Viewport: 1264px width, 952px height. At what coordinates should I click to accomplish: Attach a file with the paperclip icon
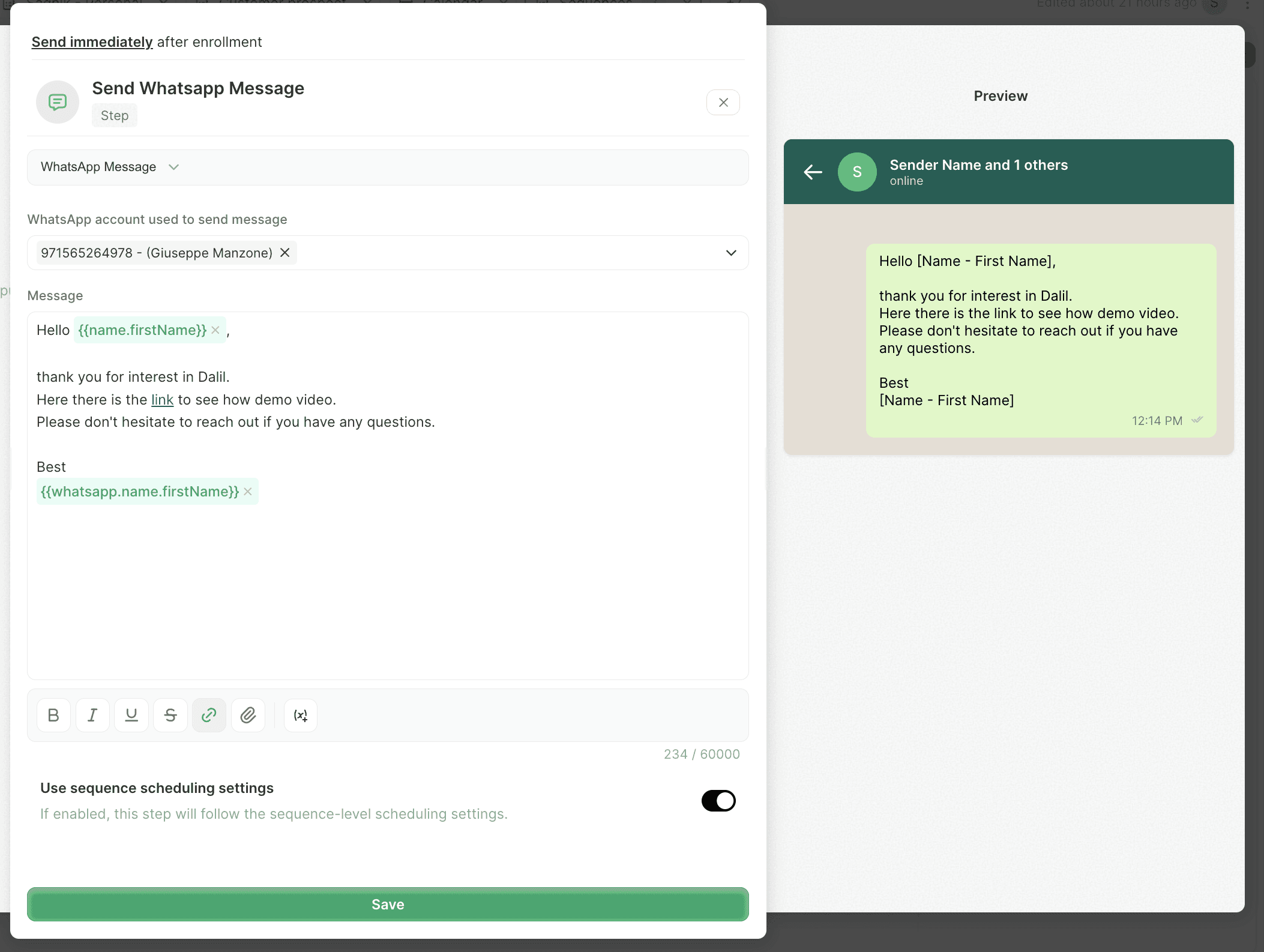tap(248, 715)
